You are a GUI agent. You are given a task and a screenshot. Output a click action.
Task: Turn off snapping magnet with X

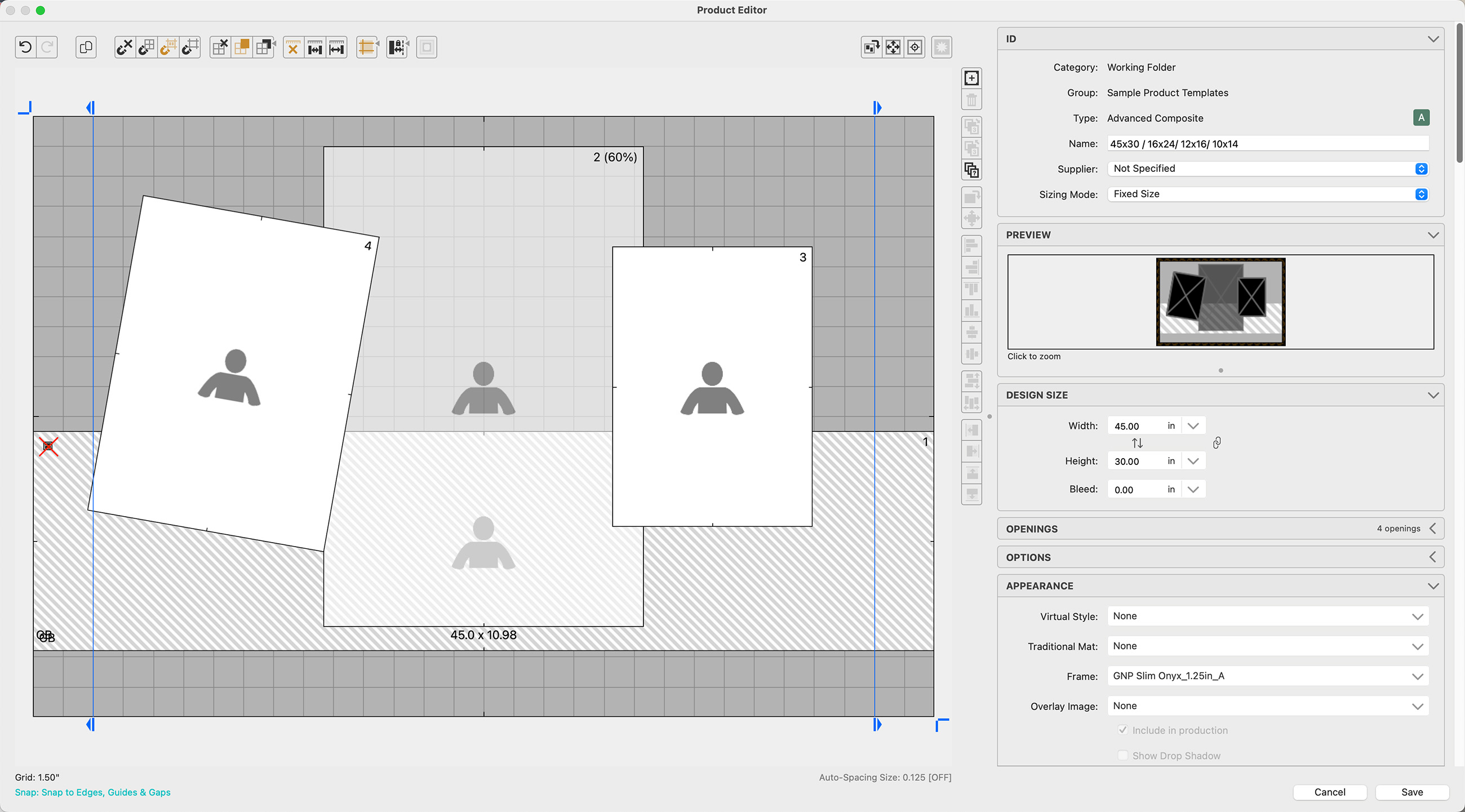(x=125, y=47)
